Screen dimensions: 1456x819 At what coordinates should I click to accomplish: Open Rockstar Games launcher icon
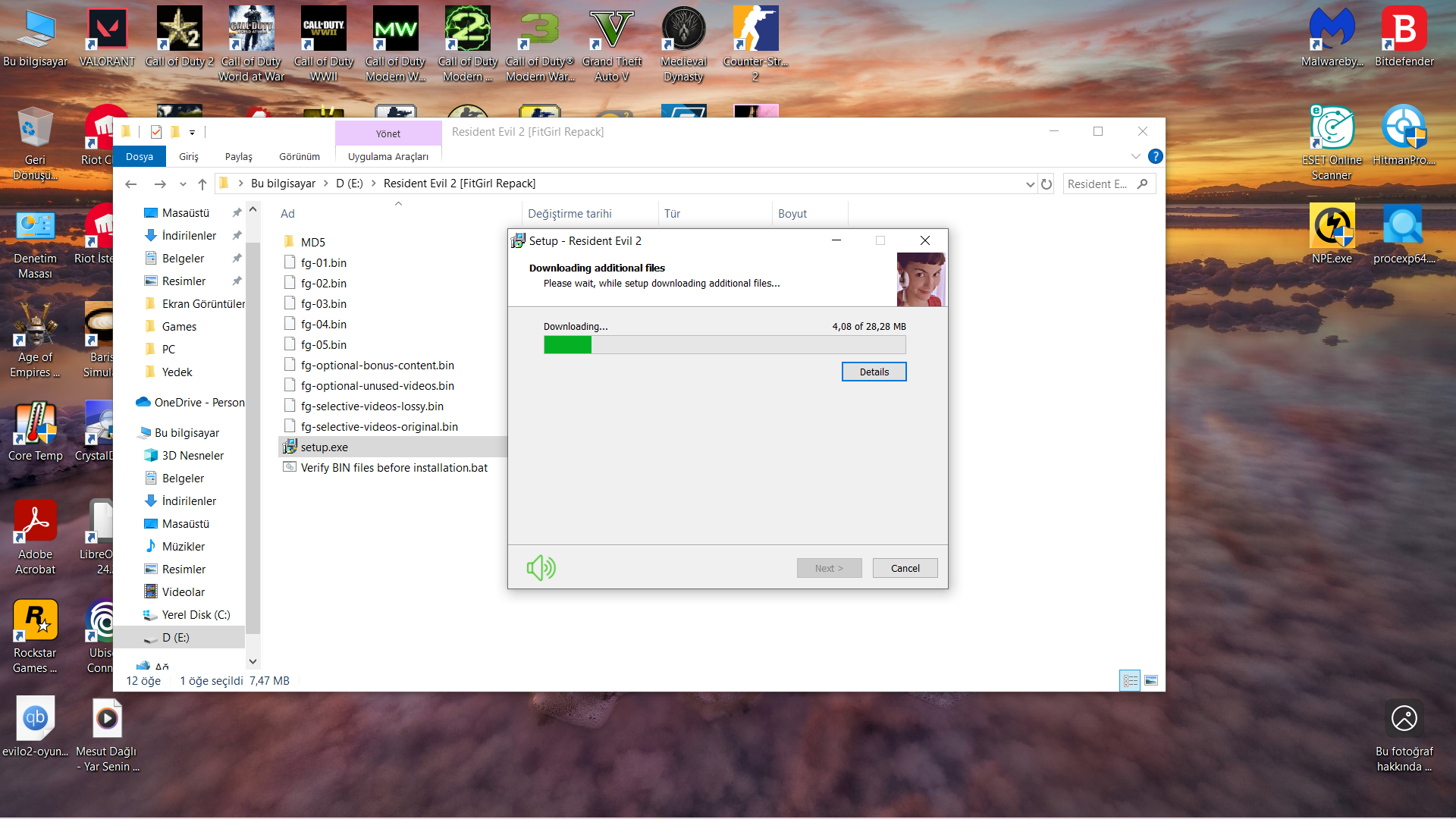coord(35,635)
